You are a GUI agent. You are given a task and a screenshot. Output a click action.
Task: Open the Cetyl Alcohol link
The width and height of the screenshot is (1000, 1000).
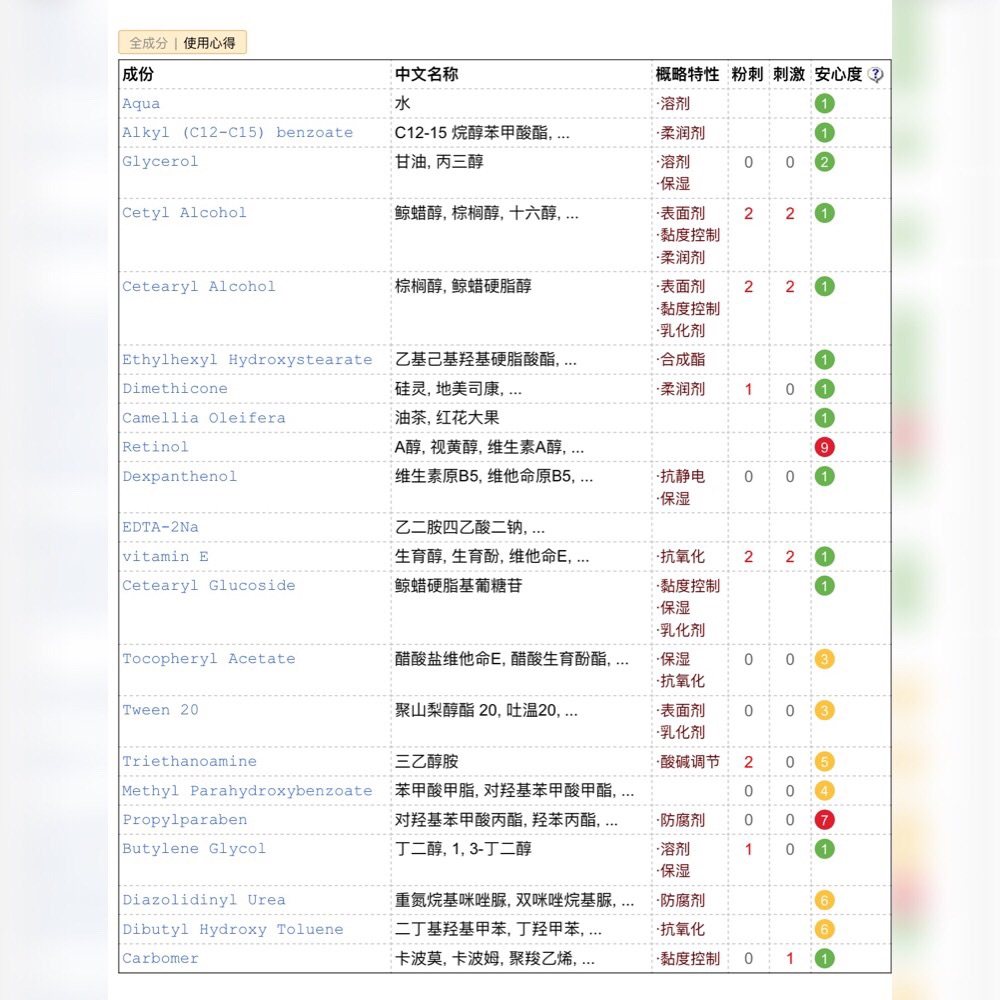[x=184, y=212]
